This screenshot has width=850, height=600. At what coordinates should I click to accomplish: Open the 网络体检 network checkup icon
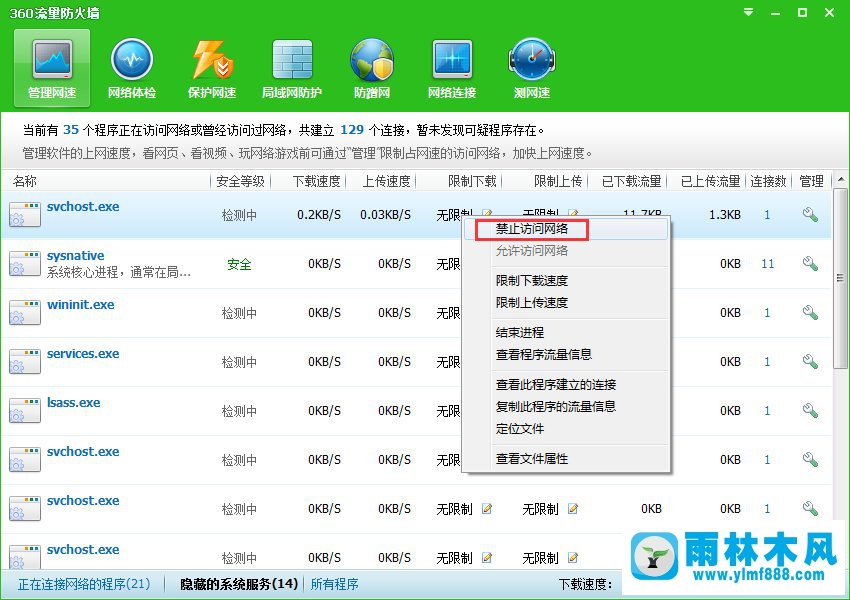(132, 67)
